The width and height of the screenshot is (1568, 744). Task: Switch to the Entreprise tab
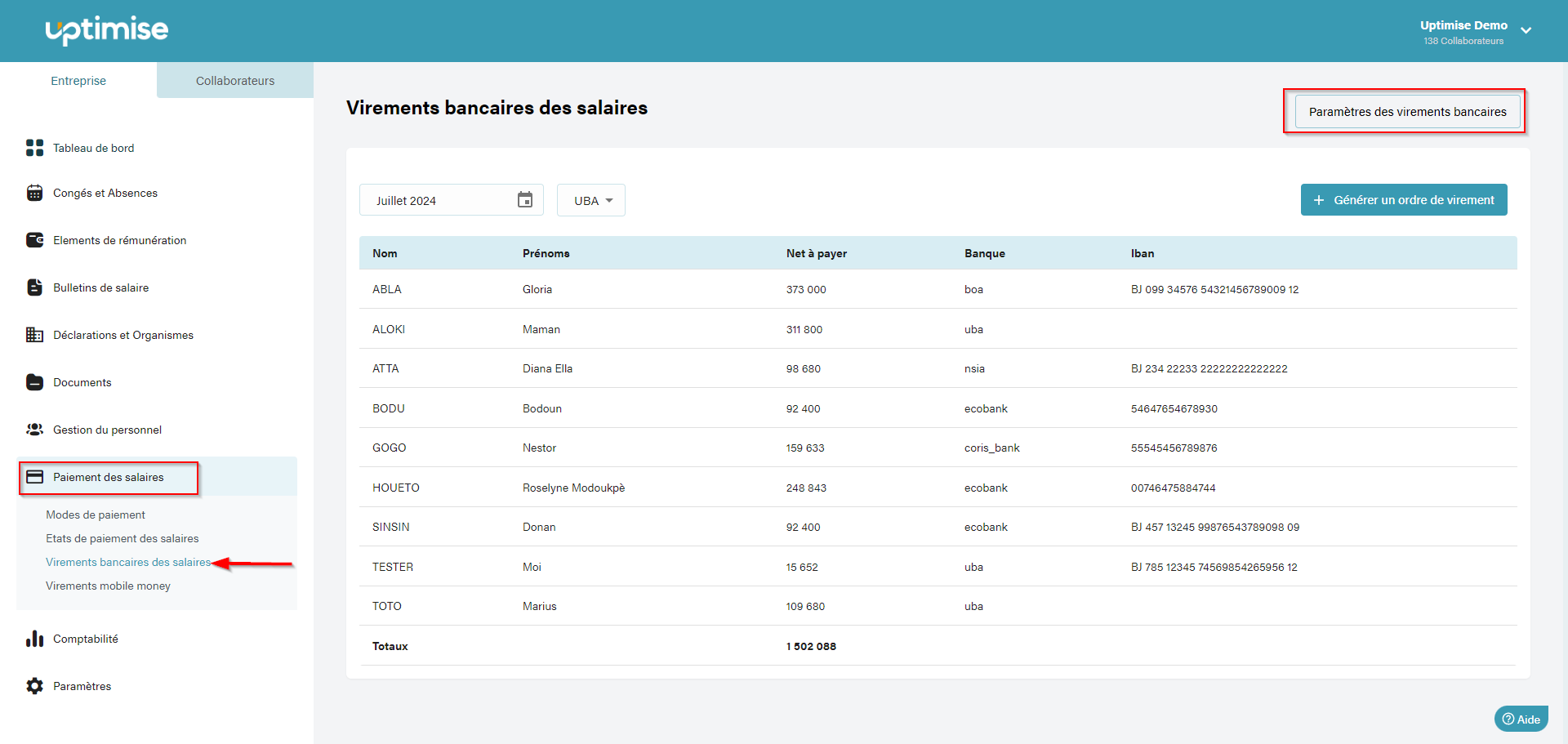click(x=78, y=81)
